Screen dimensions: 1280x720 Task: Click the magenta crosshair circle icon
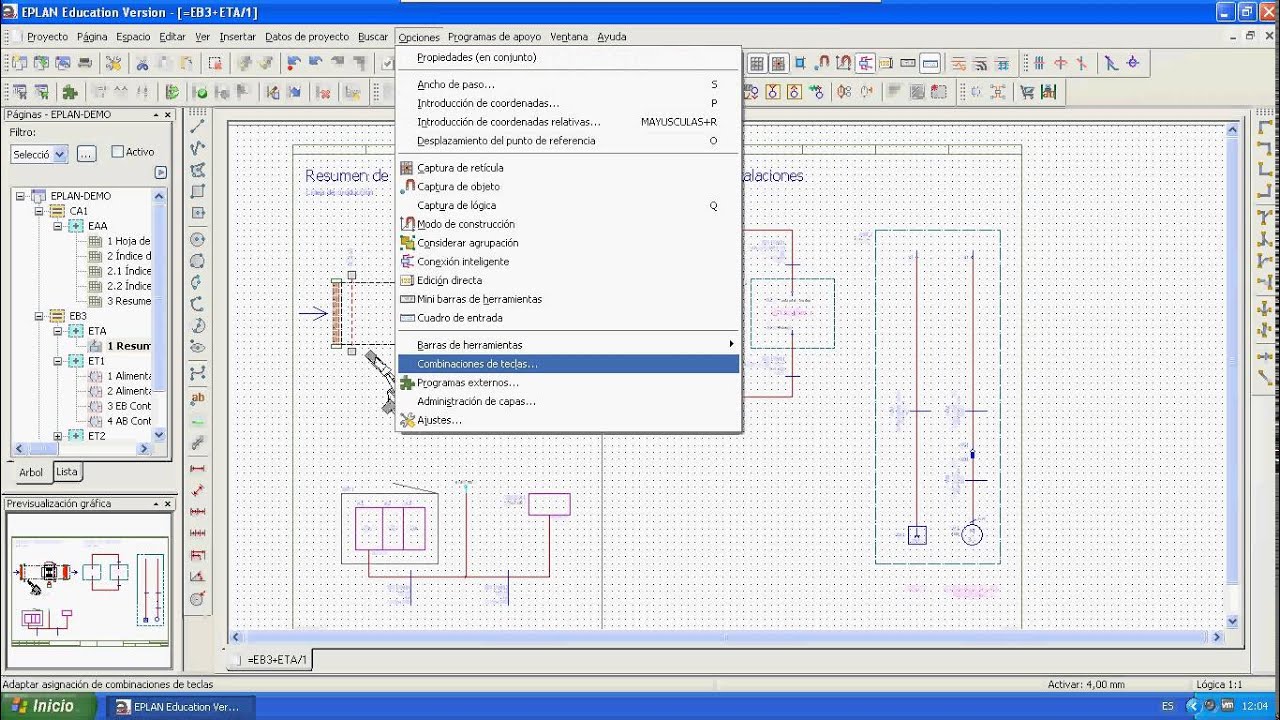point(1132,63)
